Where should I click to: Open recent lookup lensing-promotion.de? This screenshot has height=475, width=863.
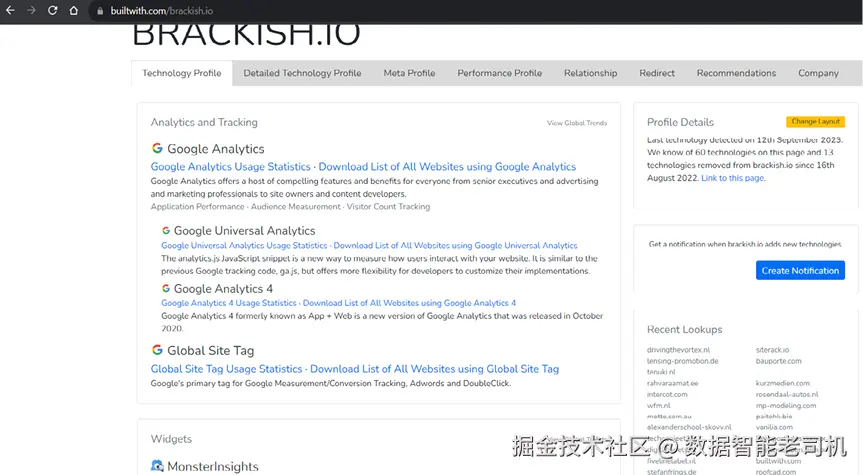(682, 361)
